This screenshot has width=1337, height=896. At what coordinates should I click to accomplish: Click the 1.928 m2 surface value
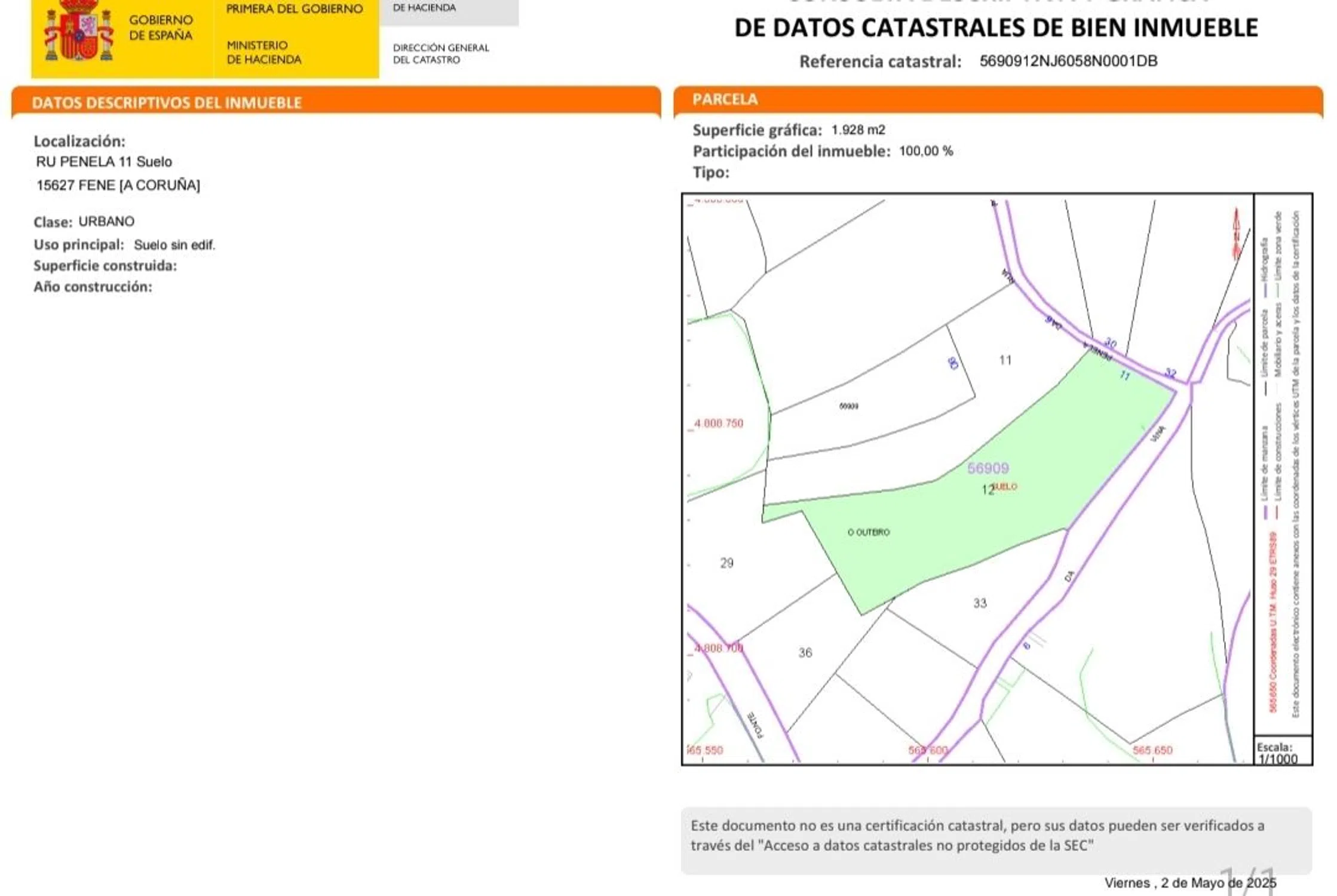[858, 130]
